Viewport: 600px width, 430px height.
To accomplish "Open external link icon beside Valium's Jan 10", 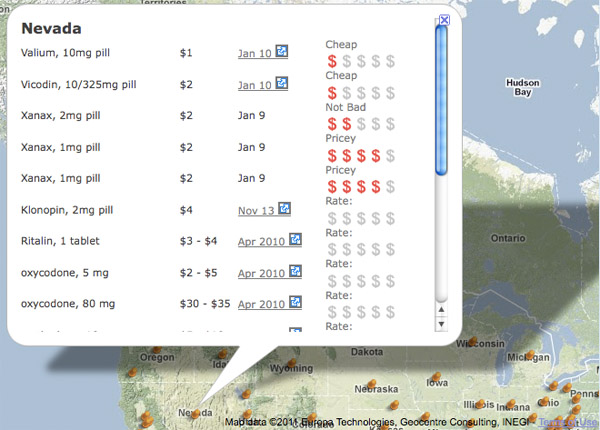I will click(x=282, y=51).
